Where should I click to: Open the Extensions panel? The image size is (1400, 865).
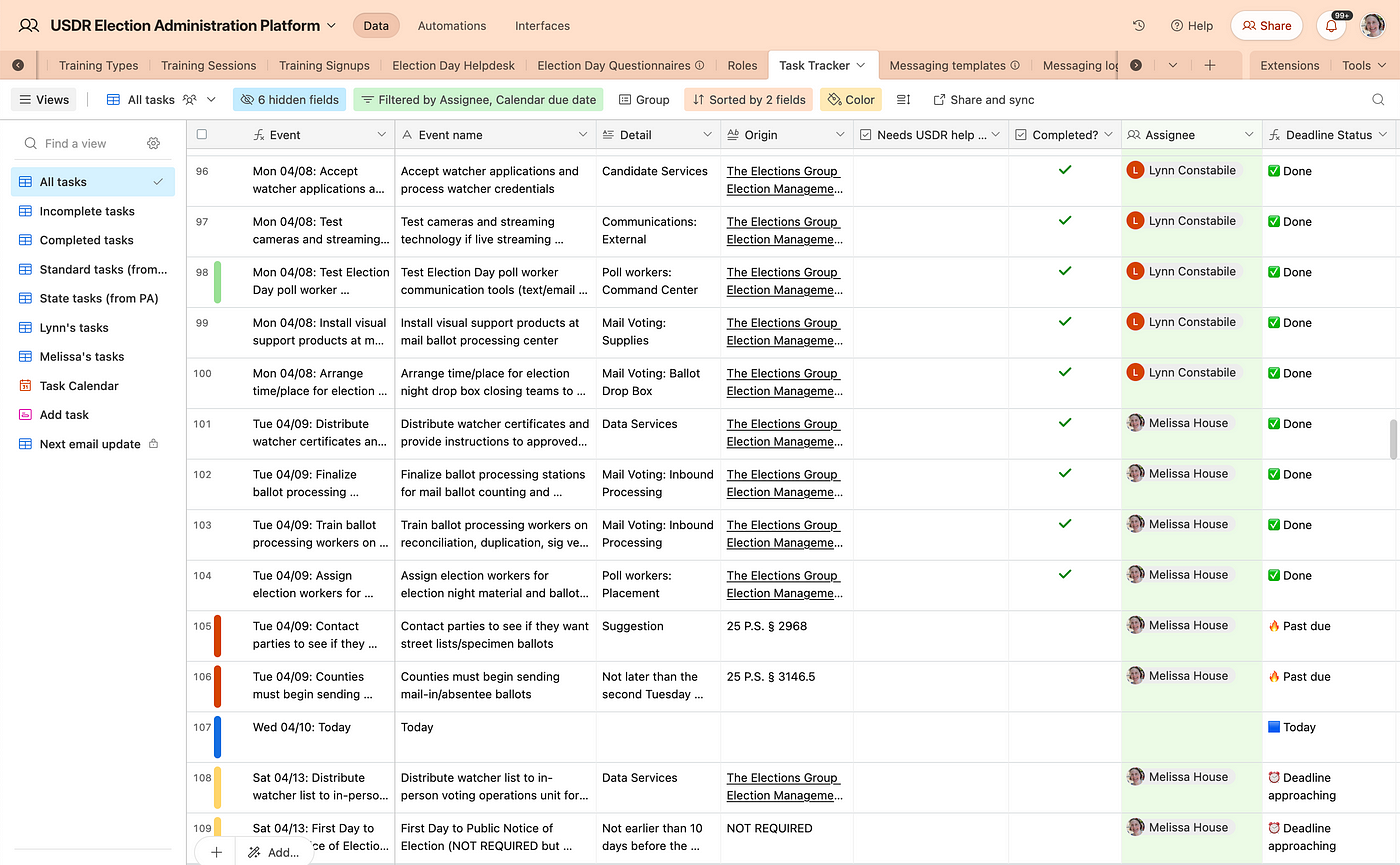click(1289, 65)
